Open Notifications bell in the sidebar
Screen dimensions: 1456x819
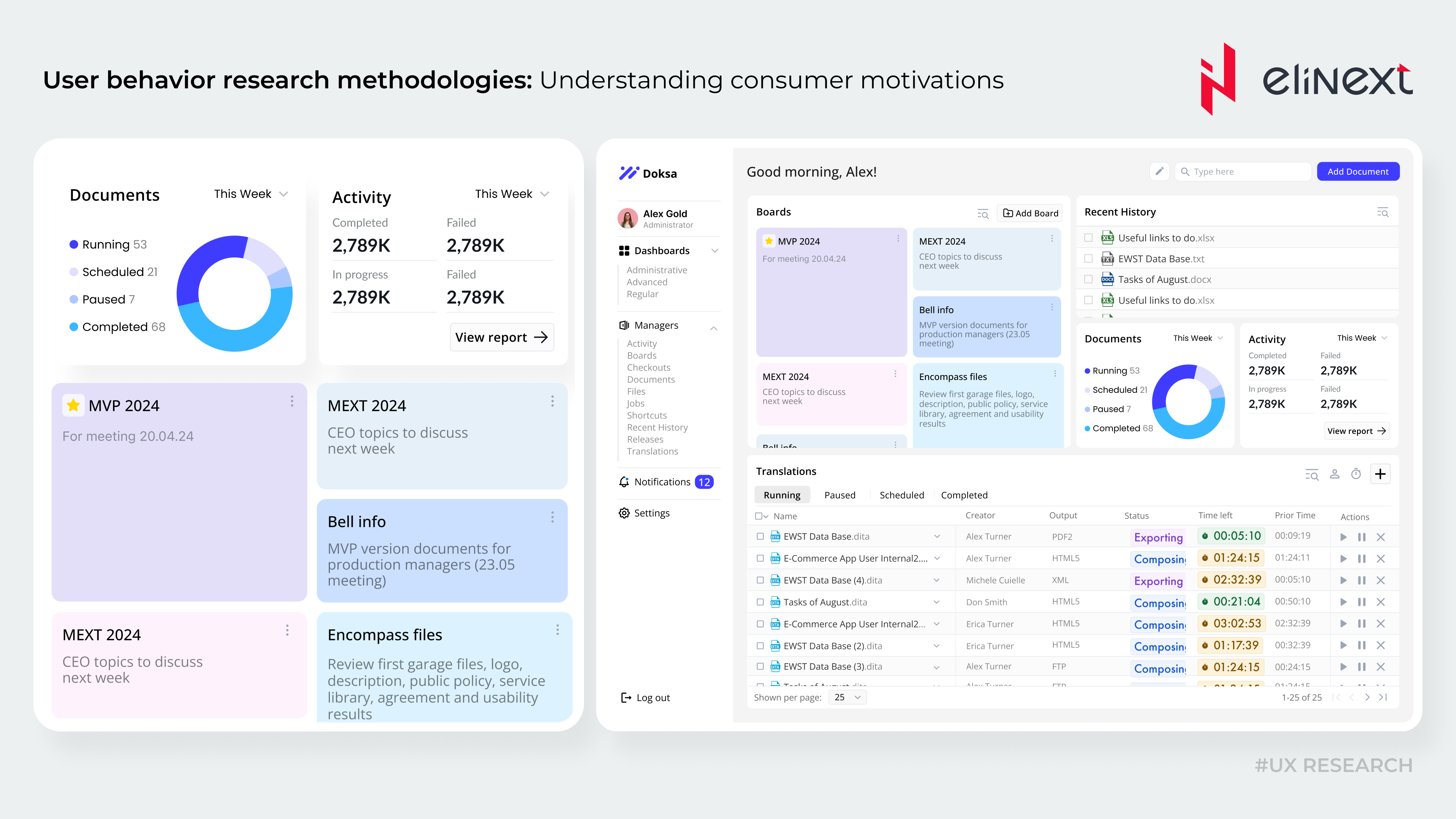(624, 482)
